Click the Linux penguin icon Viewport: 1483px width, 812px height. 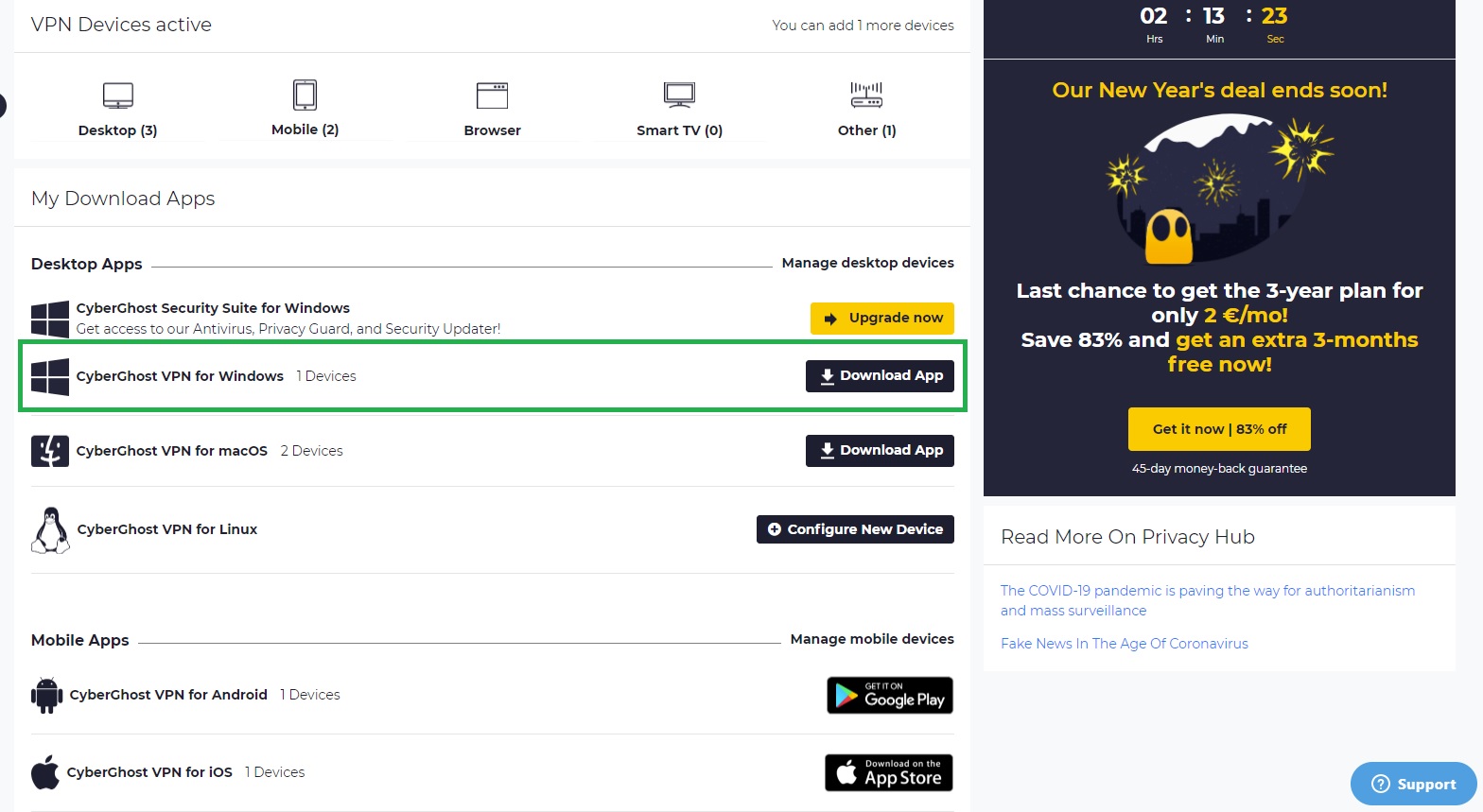[x=50, y=529]
